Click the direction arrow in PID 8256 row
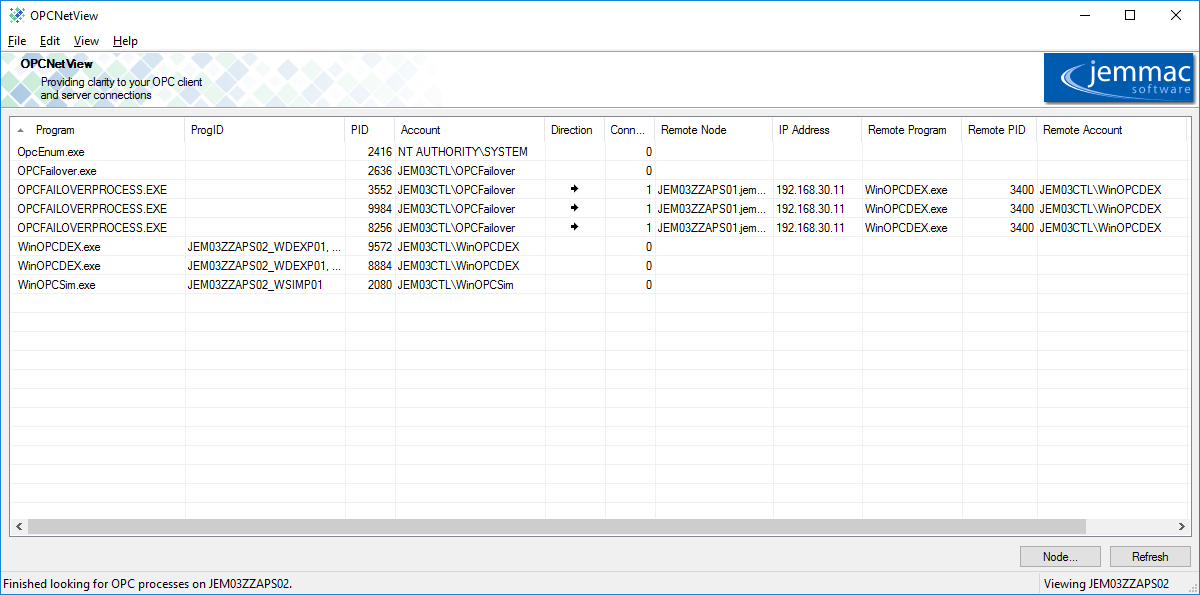This screenshot has width=1200, height=595. click(x=575, y=227)
